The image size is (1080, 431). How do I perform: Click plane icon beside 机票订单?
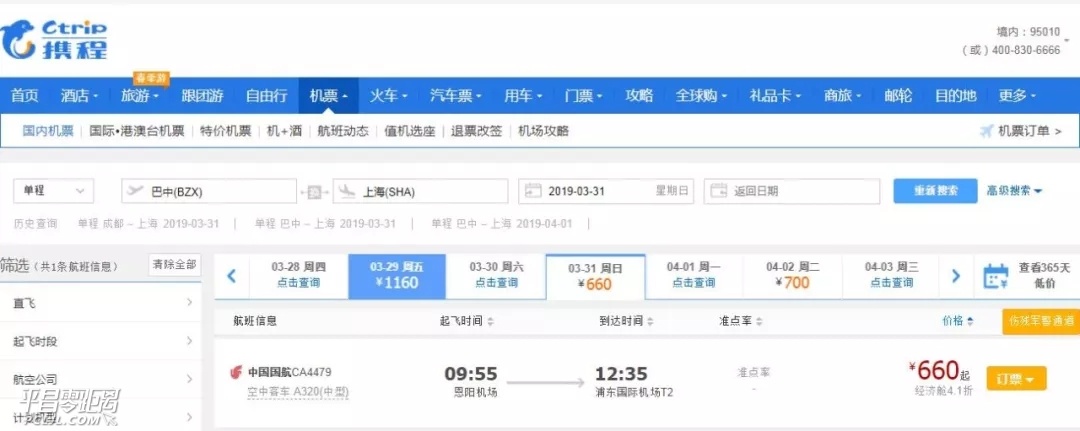tap(986, 131)
